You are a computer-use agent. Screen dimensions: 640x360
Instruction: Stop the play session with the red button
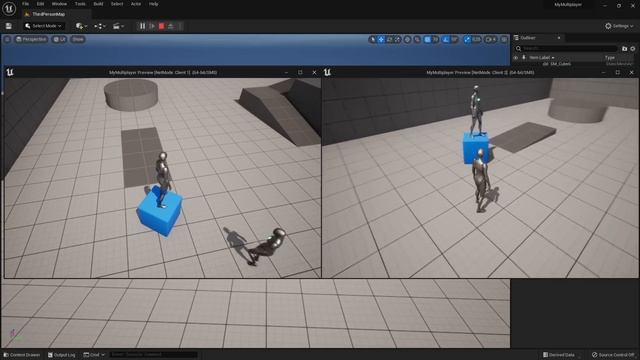pos(162,26)
